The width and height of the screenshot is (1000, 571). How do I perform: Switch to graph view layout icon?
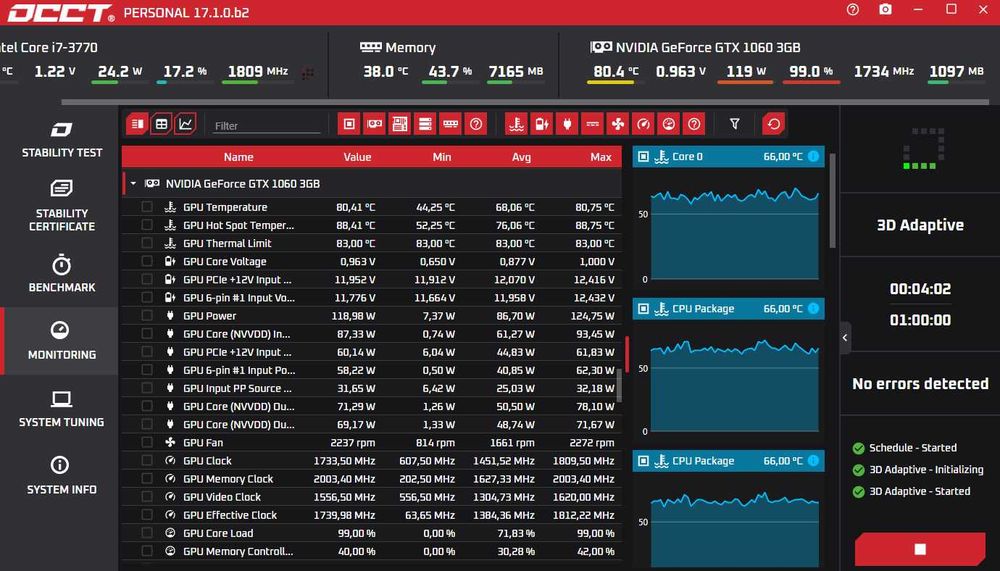tap(185, 124)
